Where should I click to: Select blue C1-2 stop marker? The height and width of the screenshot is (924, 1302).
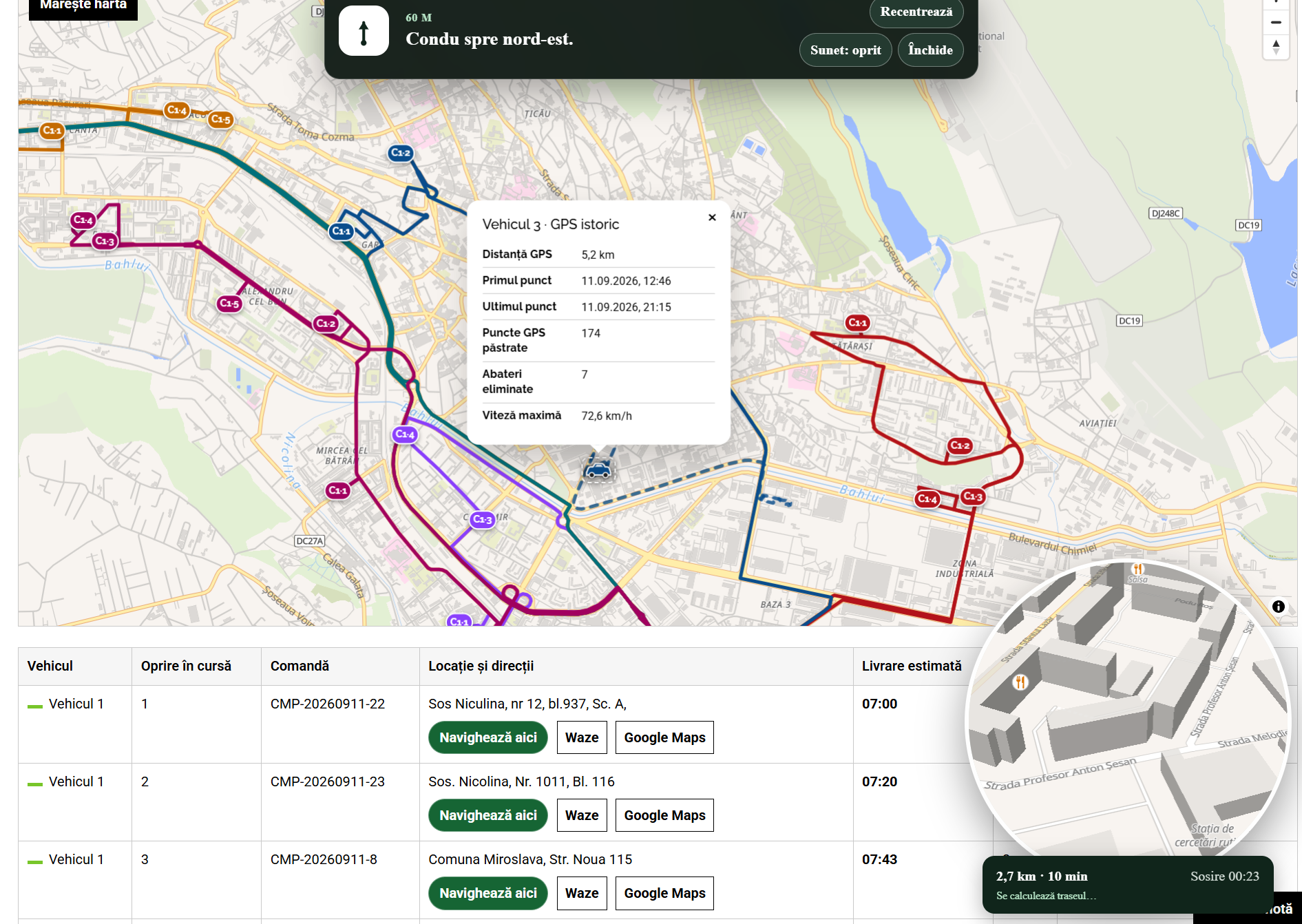[x=400, y=152]
